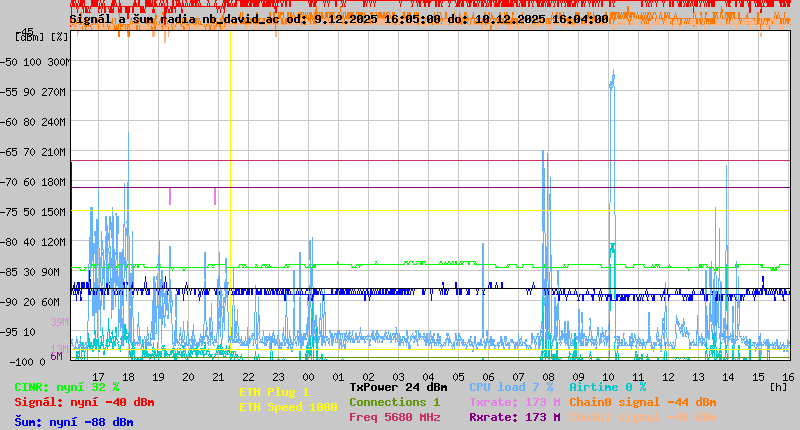The image size is (800, 430).
Task: Click the 'Connections 1' legend label
Action: click(x=394, y=402)
